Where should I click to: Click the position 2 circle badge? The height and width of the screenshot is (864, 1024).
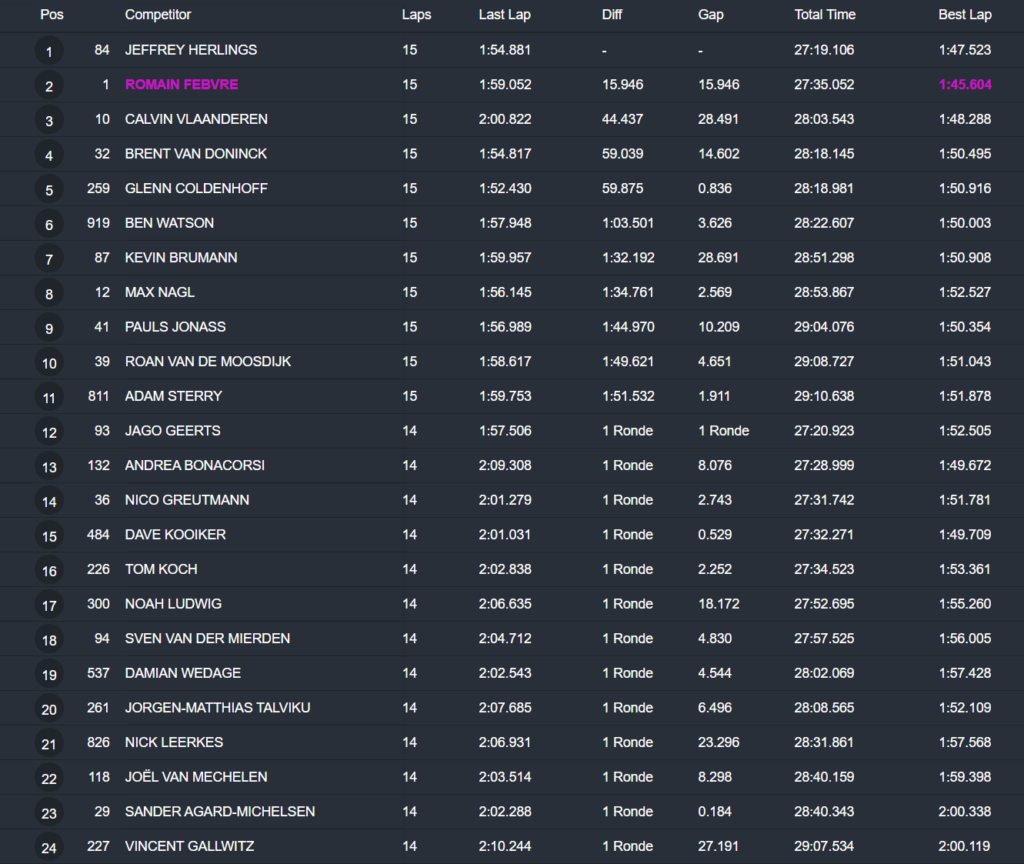click(49, 86)
